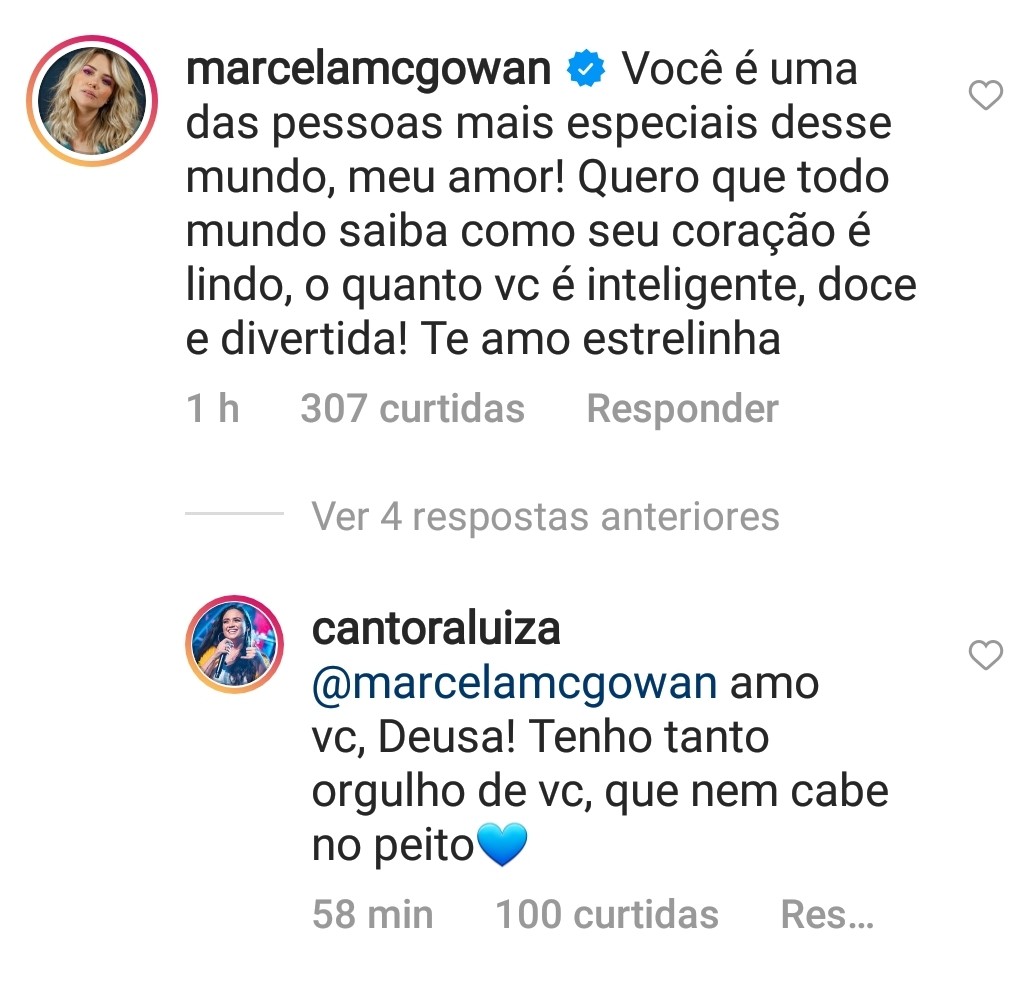Open the cantoraluiza username link
The image size is (1021, 982).
[x=436, y=630]
